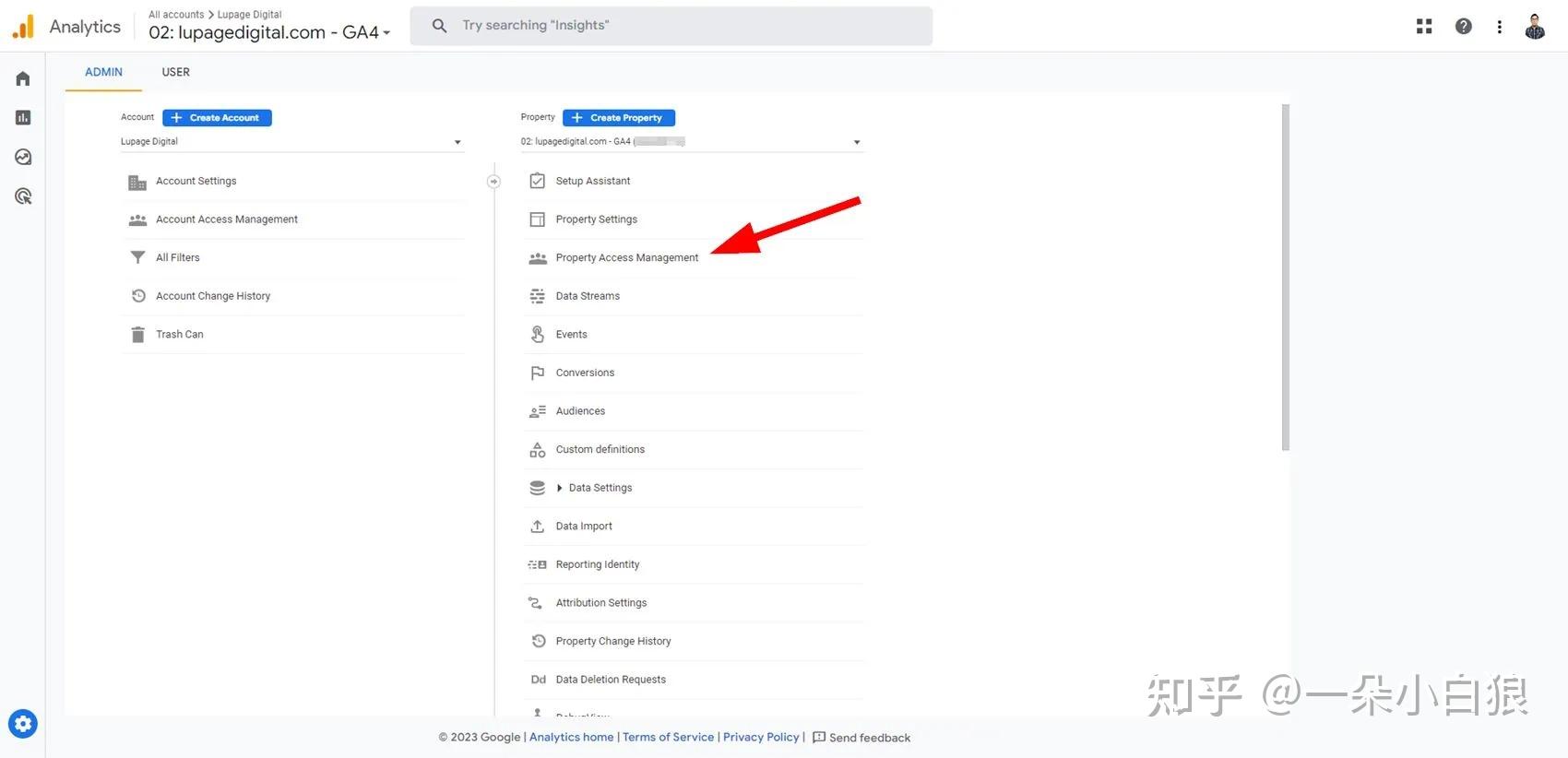Viewport: 1568px width, 758px height.
Task: Click the Setup Assistant checkbox icon
Action: [538, 181]
